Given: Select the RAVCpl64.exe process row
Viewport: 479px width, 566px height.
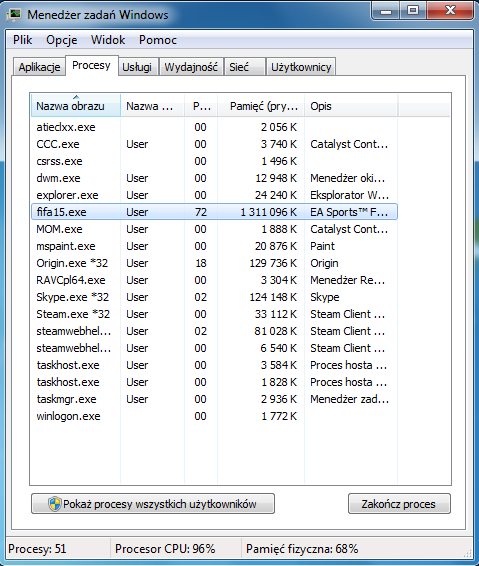Looking at the screenshot, I should (214, 280).
